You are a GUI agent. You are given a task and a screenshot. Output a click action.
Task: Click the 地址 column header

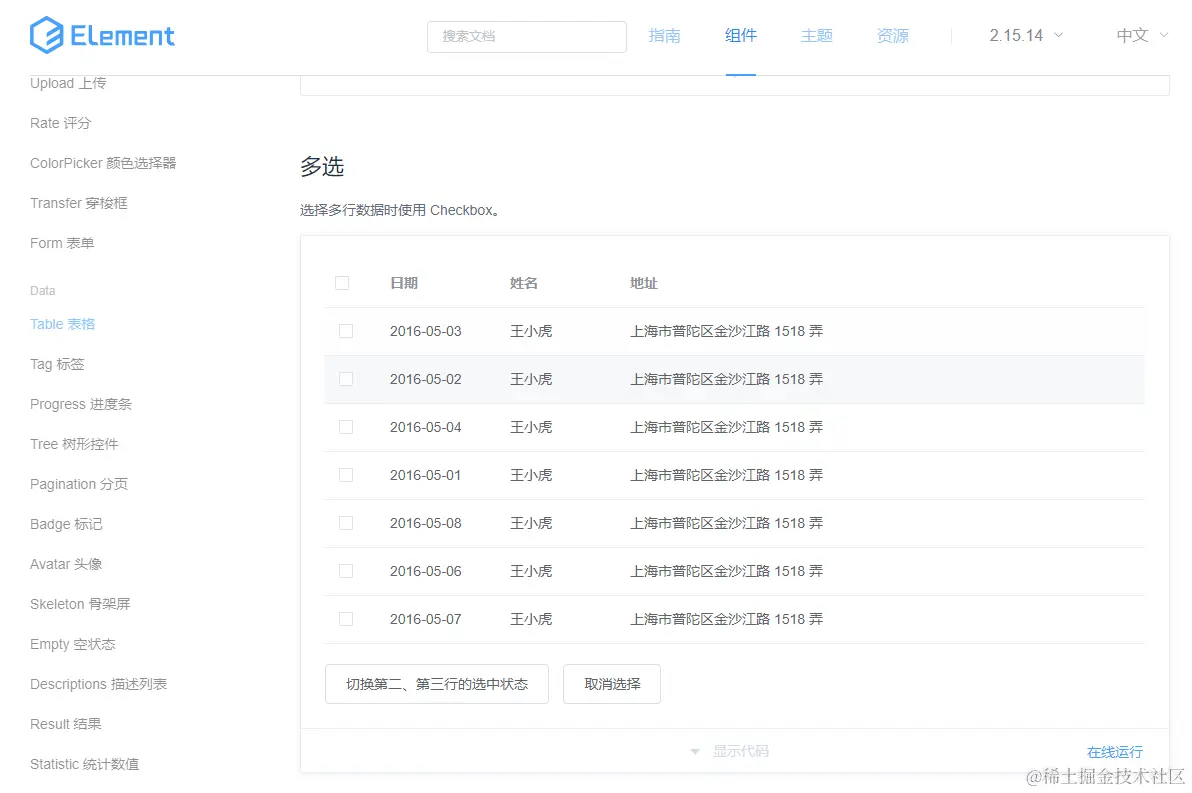click(644, 283)
